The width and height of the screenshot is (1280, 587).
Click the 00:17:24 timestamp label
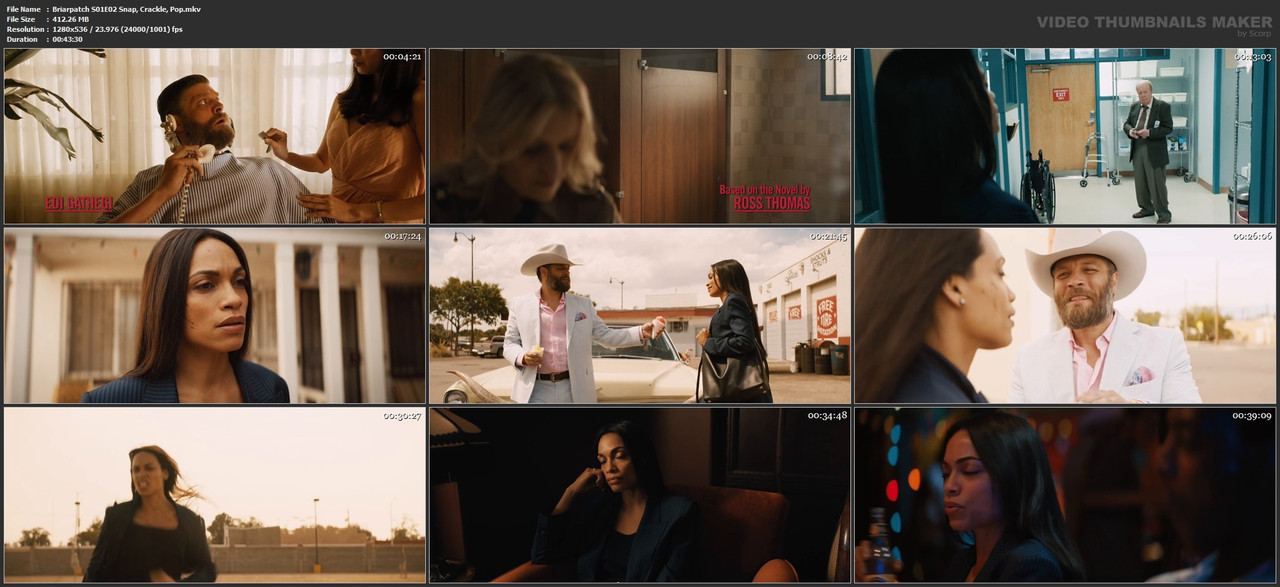pyautogui.click(x=402, y=236)
